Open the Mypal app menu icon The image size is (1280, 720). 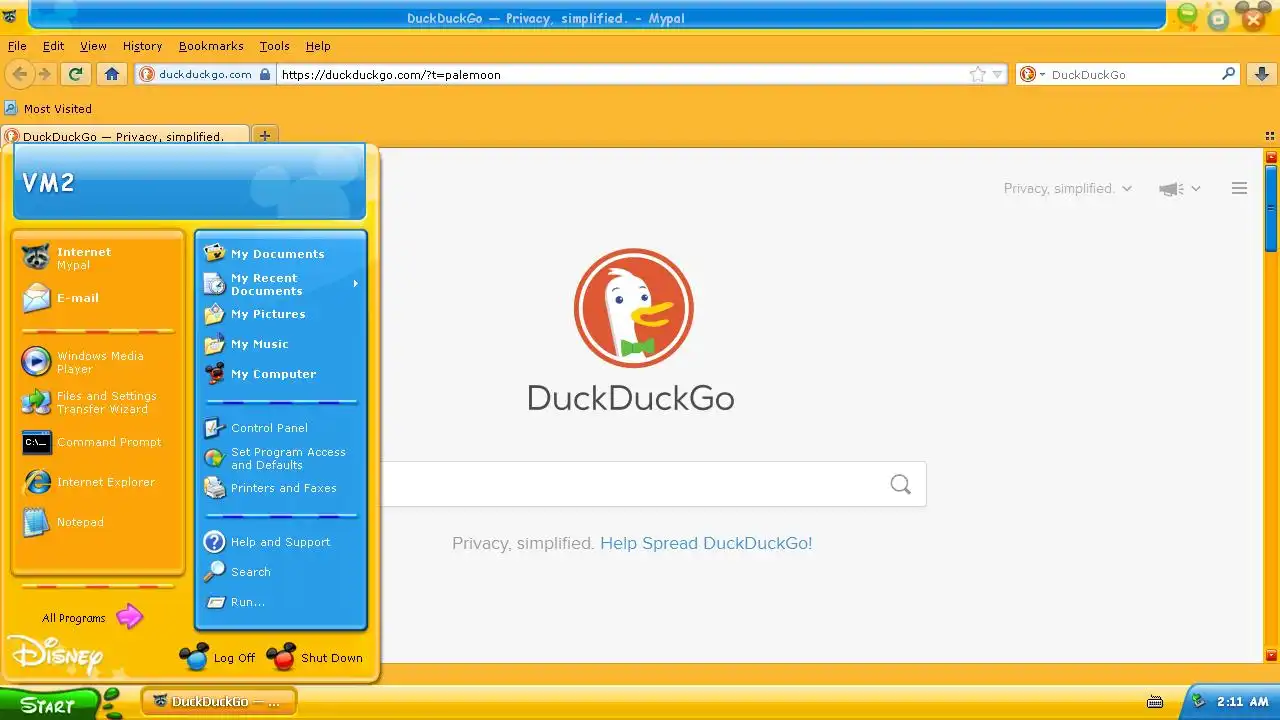coord(10,17)
